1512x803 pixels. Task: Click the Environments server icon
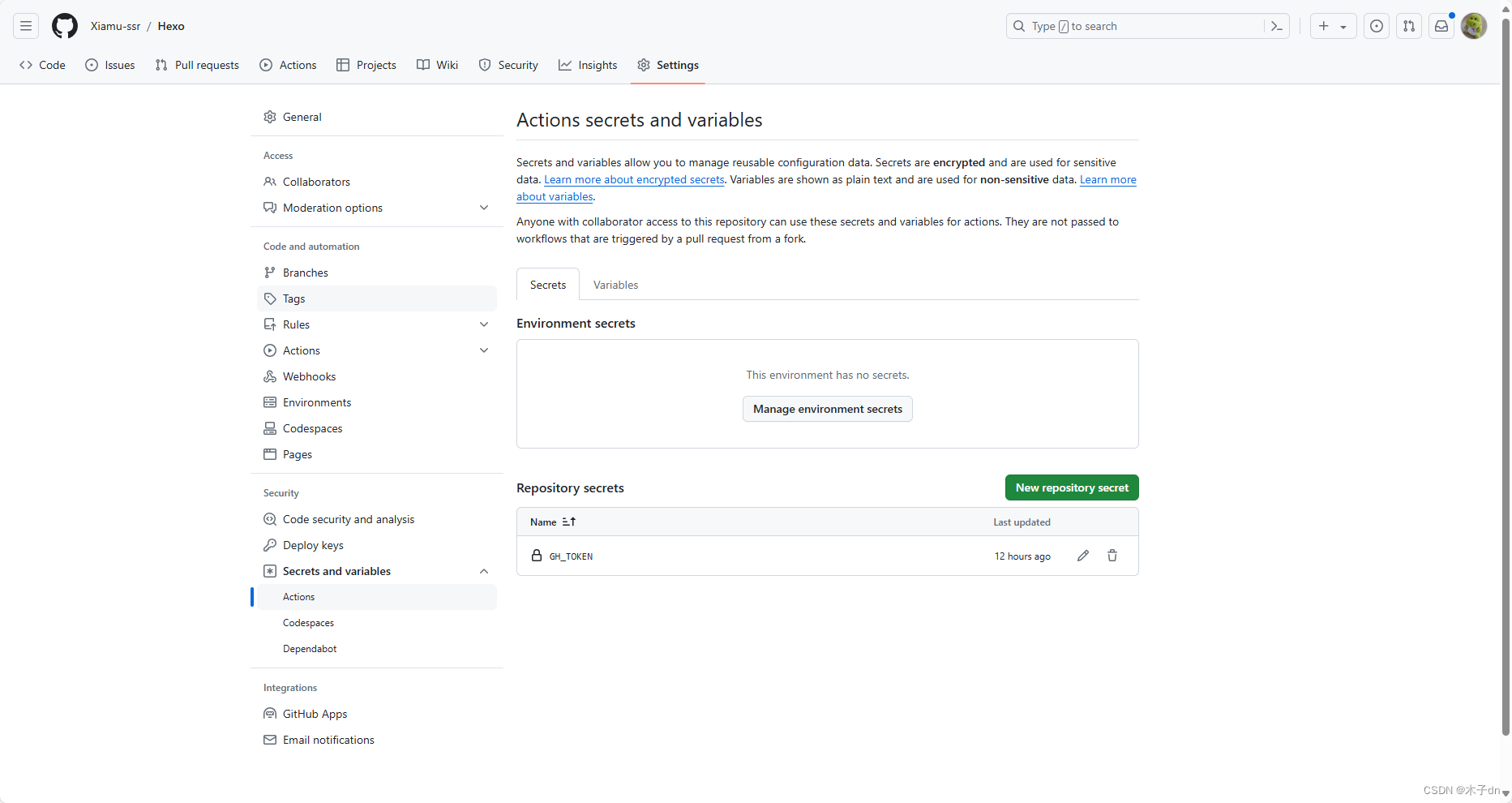[x=270, y=402]
